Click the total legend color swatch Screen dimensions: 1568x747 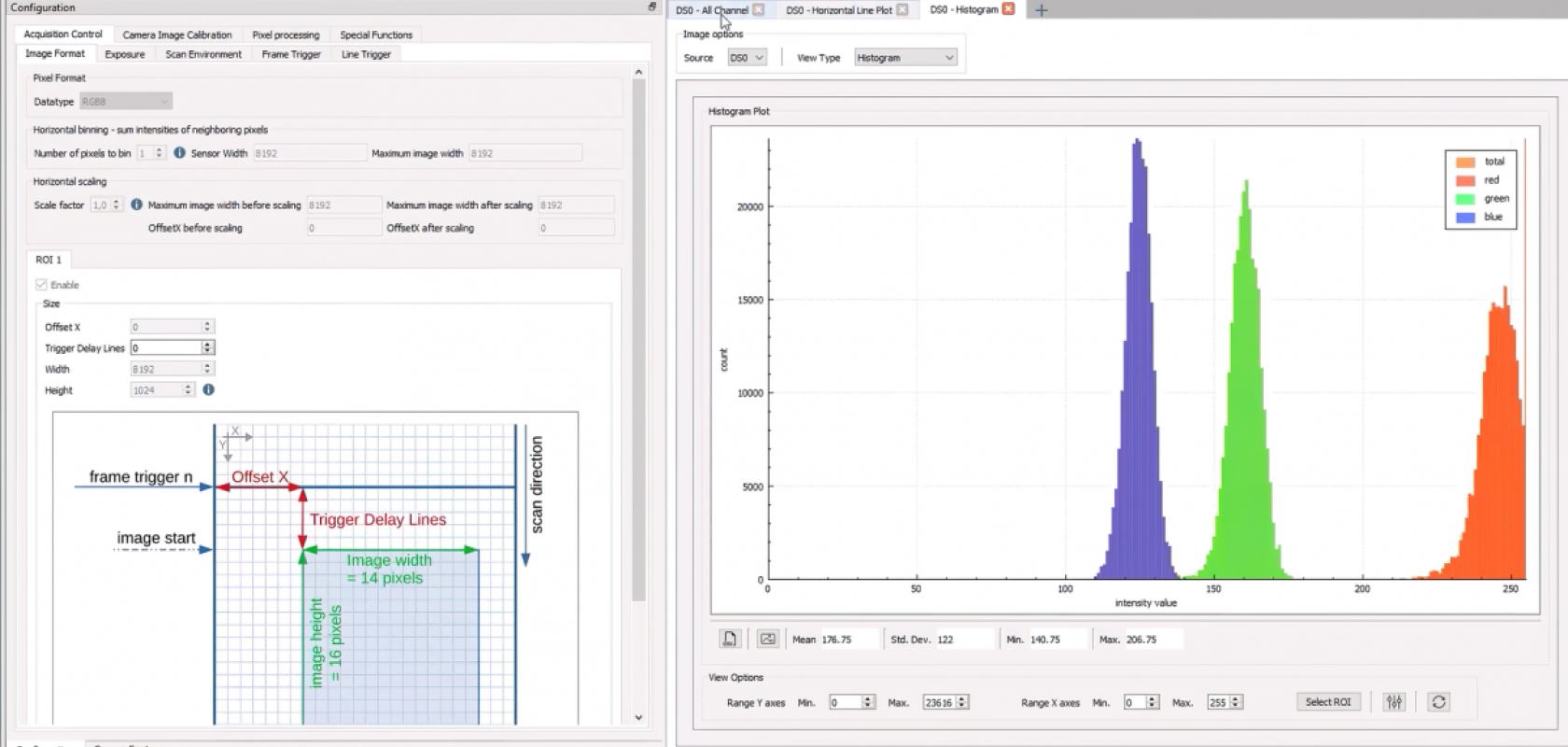(1465, 162)
